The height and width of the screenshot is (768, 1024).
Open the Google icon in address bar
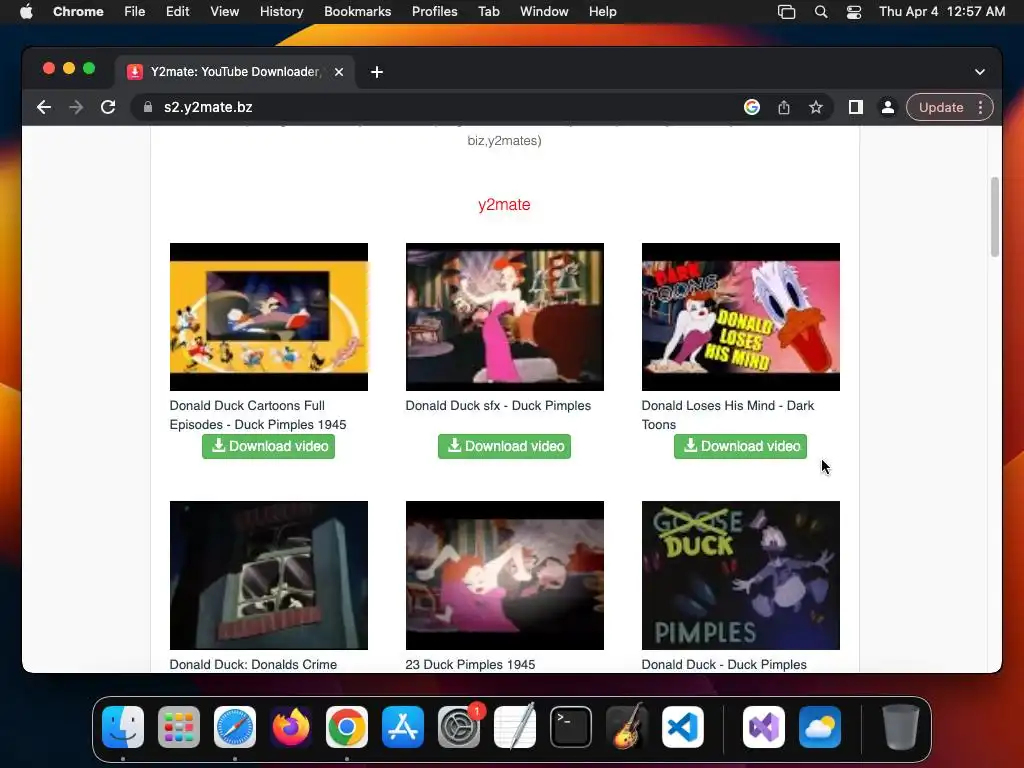point(752,107)
